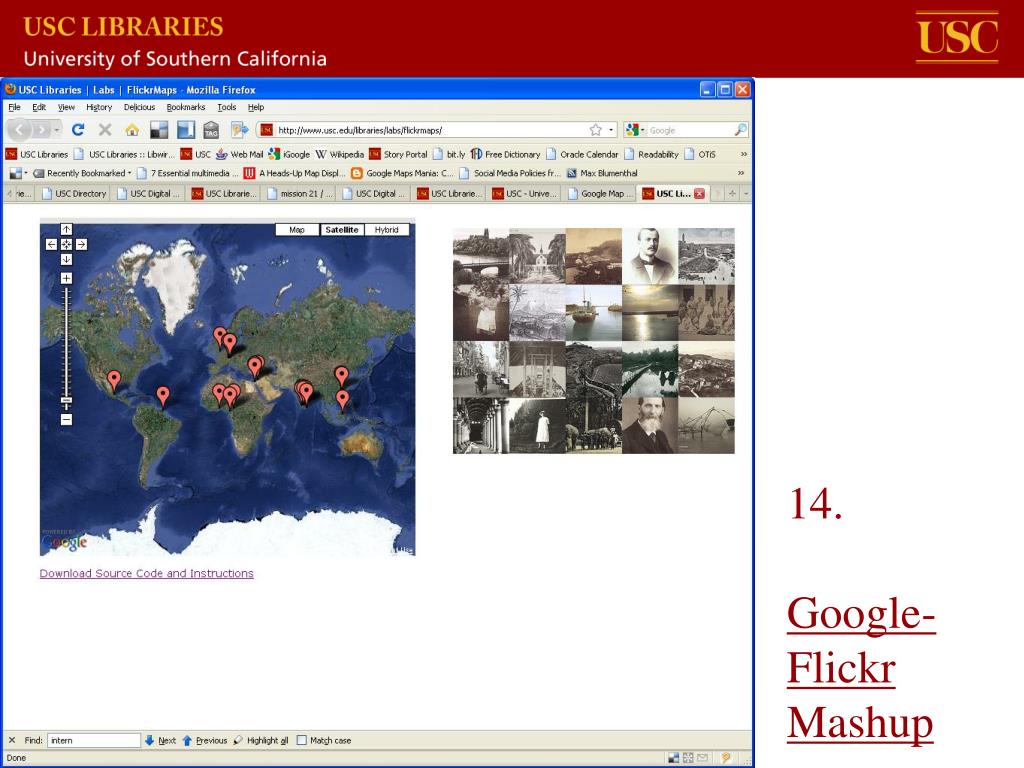Open the steamship thumbnail
1024x768 pixels.
coord(594,312)
